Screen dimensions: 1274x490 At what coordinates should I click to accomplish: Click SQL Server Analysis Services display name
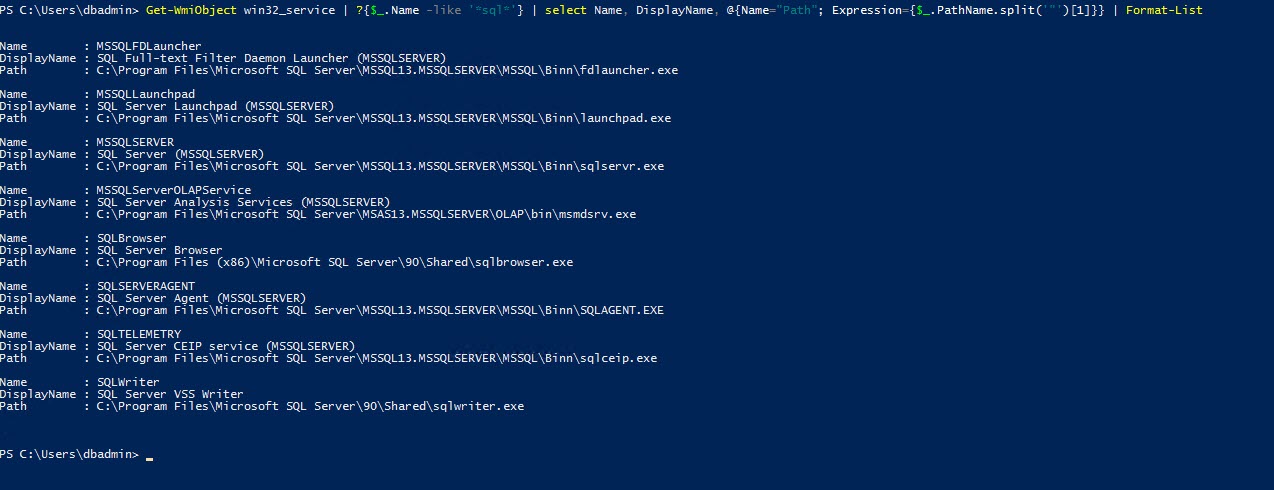[x=244, y=202]
